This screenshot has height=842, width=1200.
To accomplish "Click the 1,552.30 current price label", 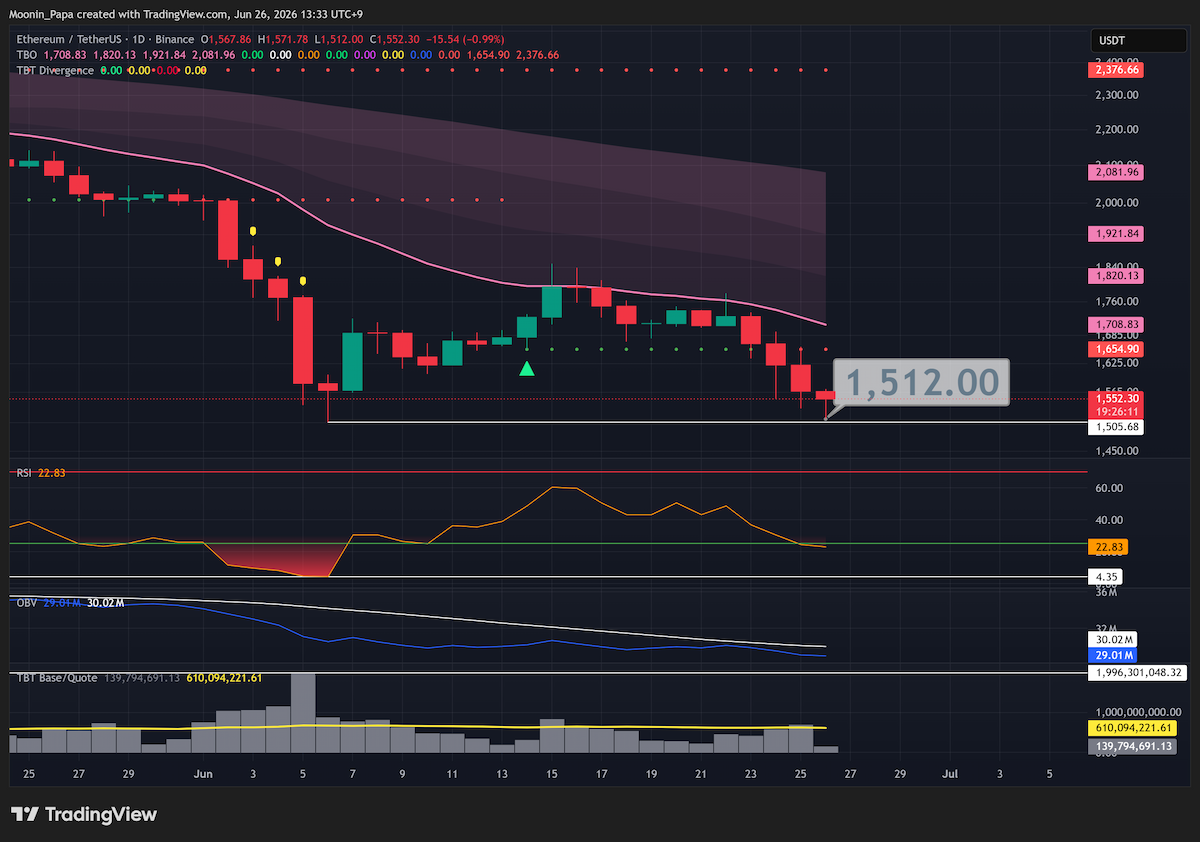I will [1118, 398].
